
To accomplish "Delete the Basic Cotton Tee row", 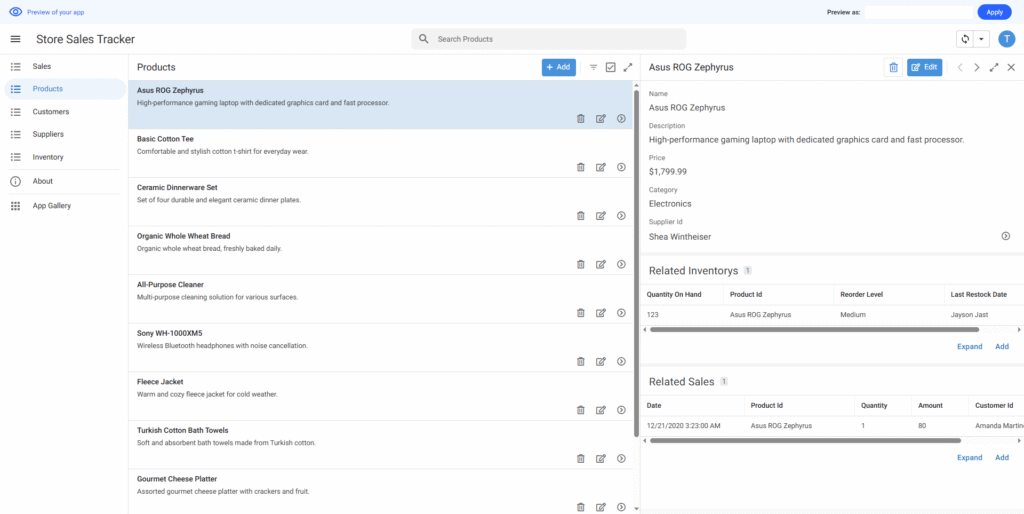I will 581,167.
